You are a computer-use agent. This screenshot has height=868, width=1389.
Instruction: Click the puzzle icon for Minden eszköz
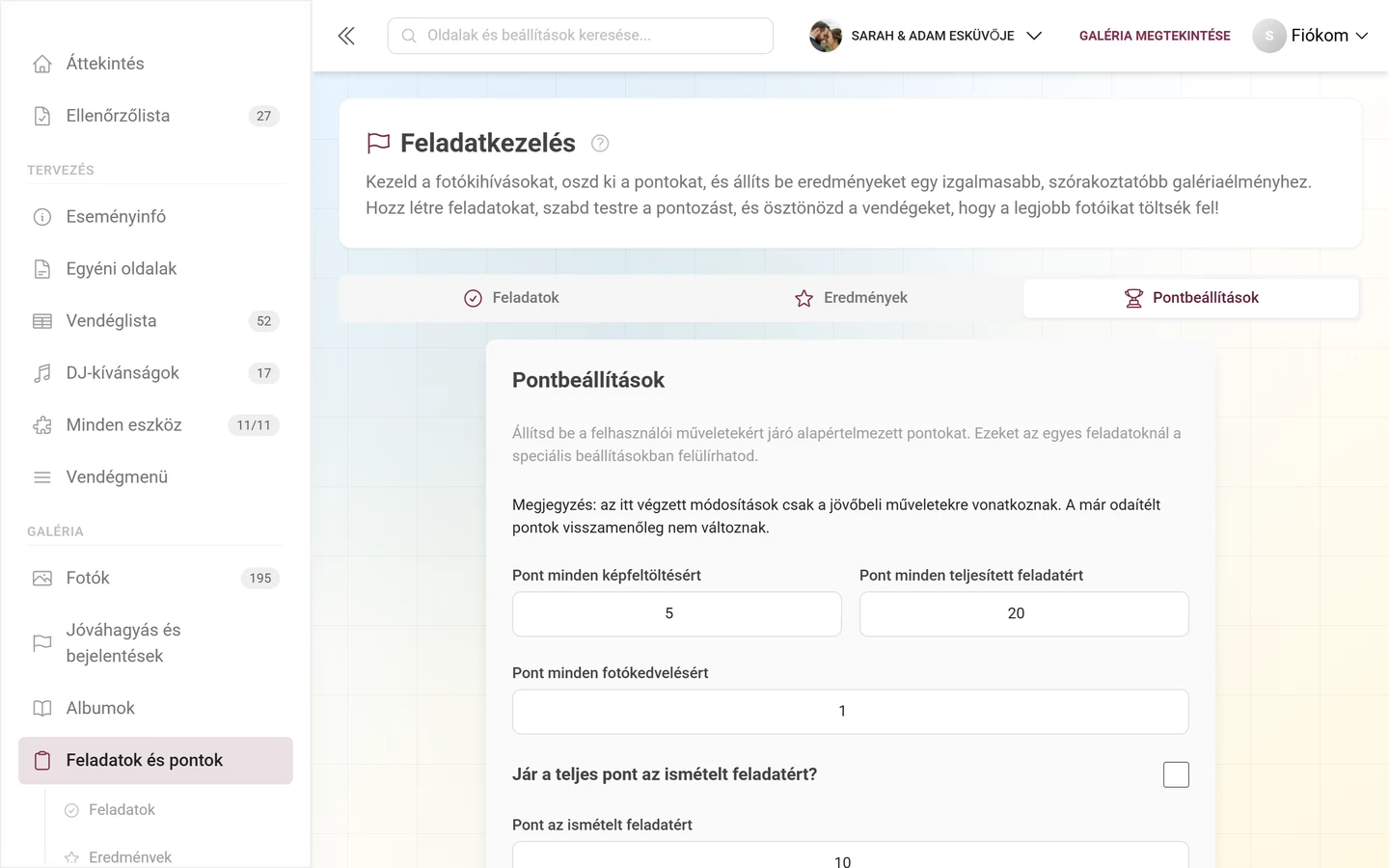42,425
